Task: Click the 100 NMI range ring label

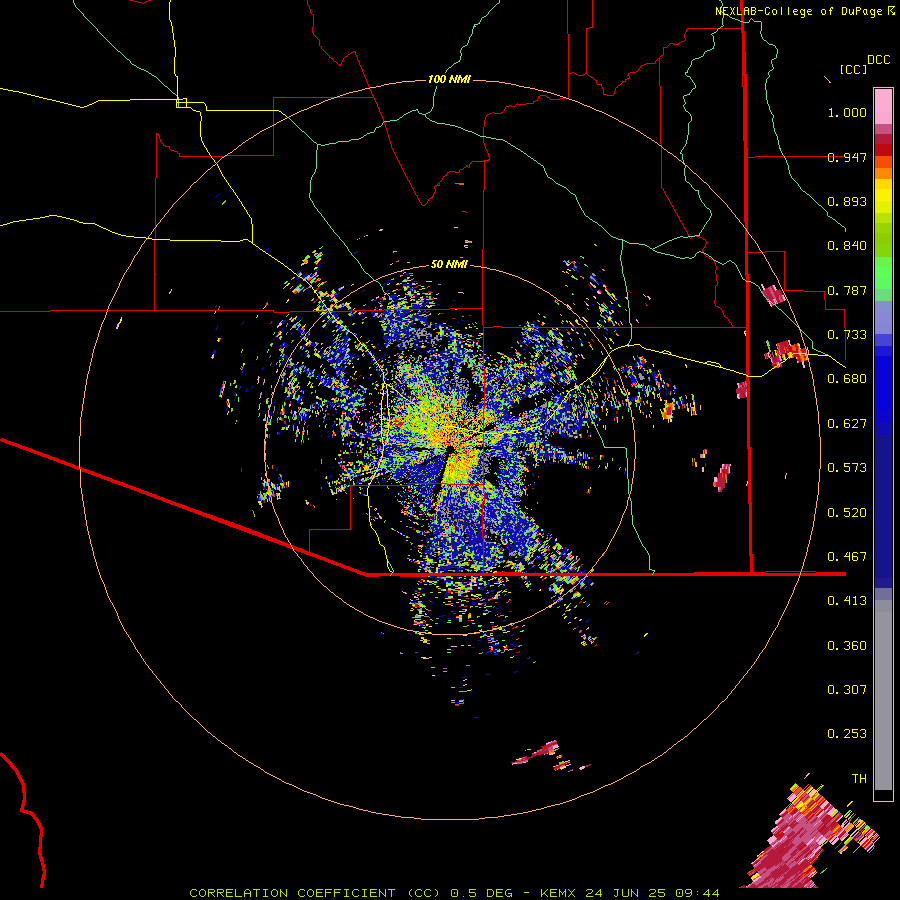Action: pos(449,79)
